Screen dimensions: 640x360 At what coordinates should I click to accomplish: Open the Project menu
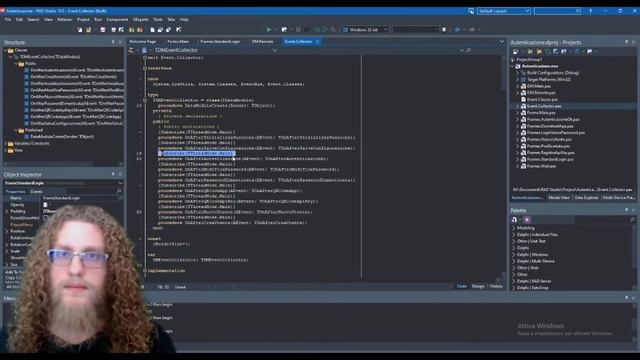(x=83, y=20)
